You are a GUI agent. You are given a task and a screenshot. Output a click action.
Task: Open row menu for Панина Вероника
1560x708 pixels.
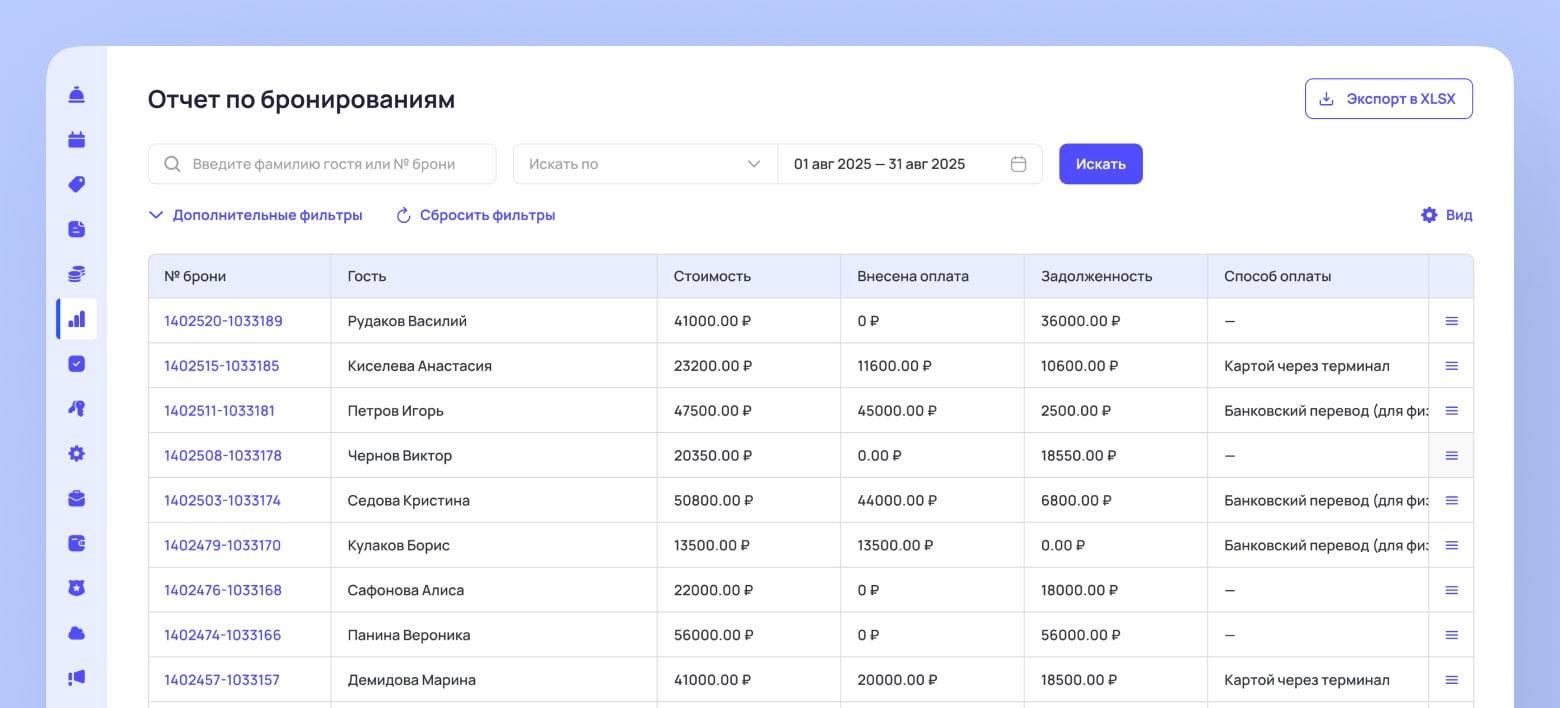pos(1451,635)
